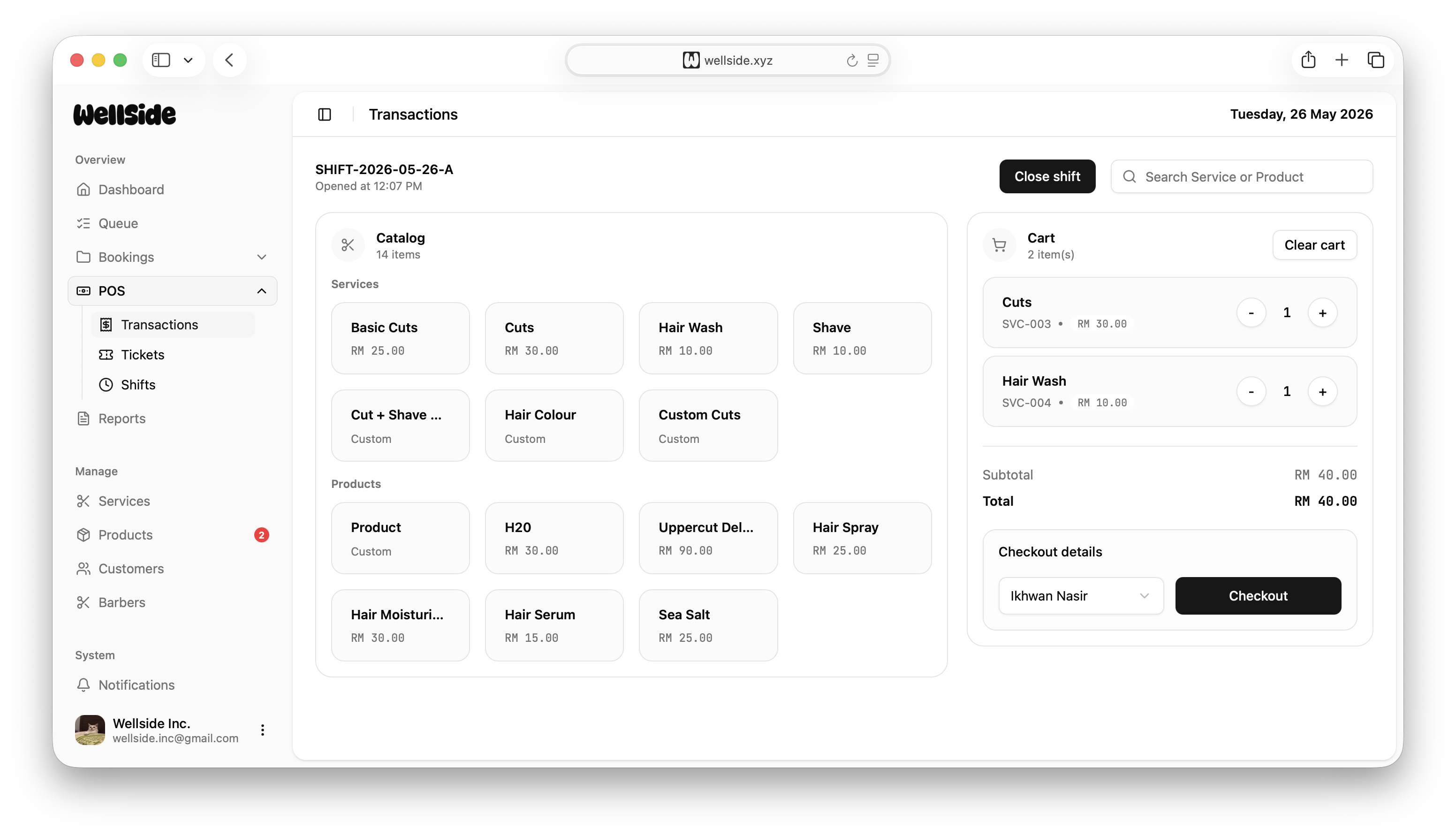Image resolution: width=1456 pixels, height=837 pixels.
Task: Add H20 product to cart
Action: click(554, 538)
